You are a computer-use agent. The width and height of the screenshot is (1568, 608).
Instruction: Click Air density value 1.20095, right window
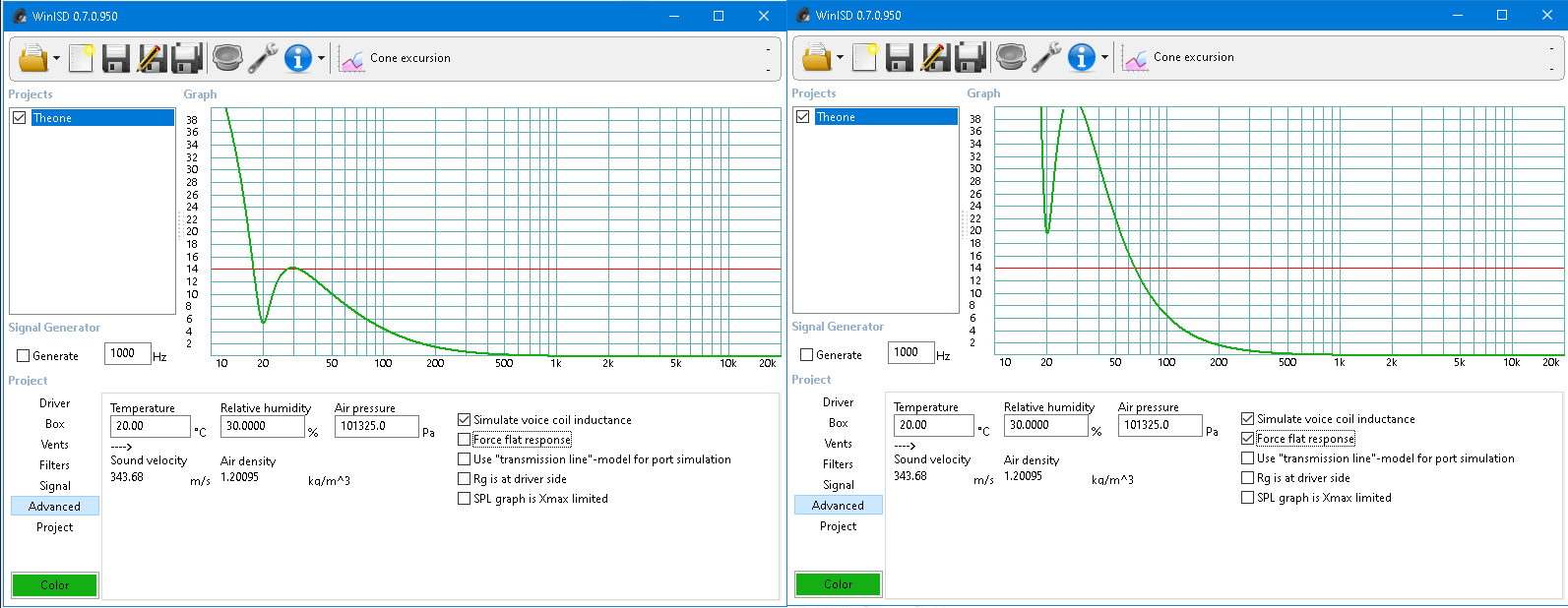(x=1025, y=476)
